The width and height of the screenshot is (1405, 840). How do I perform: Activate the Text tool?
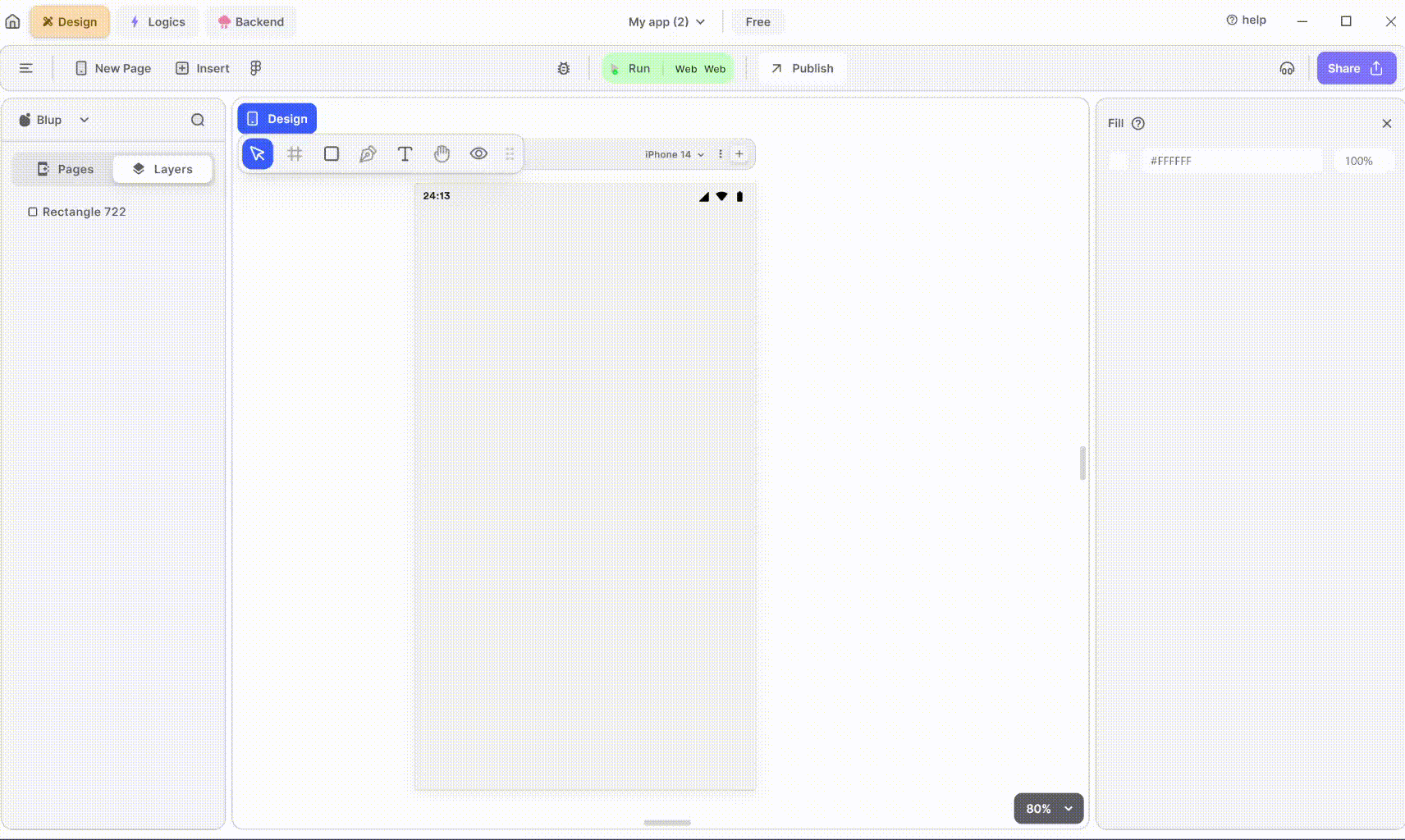coord(405,153)
